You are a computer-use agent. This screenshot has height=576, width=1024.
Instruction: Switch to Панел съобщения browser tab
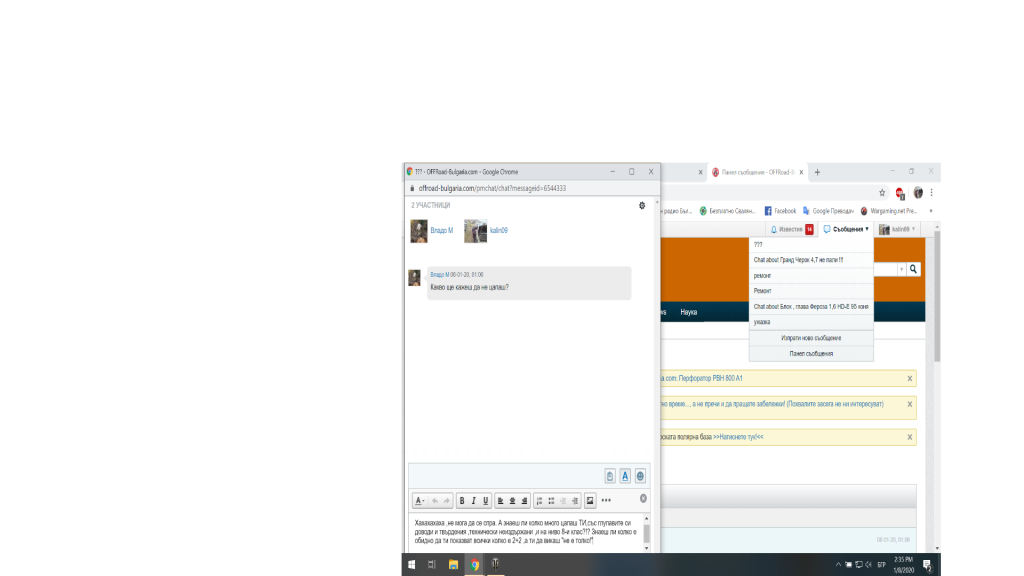click(758, 172)
